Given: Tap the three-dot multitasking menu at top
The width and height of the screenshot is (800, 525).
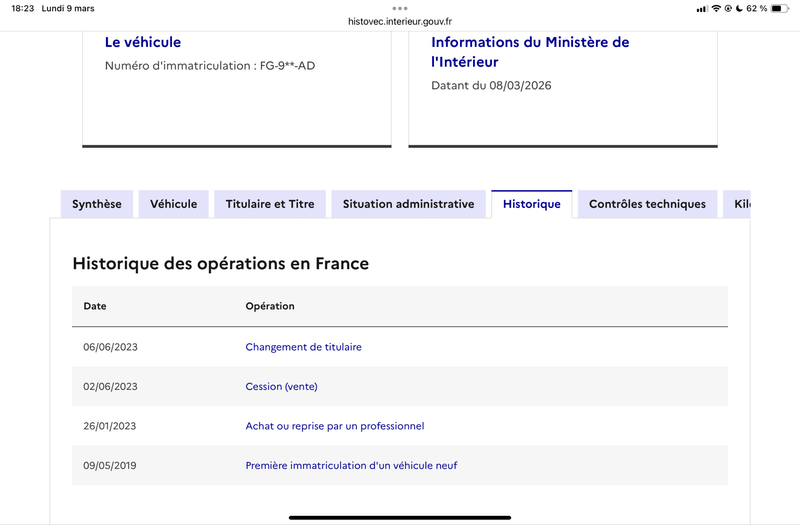Looking at the screenshot, I should coord(400,7).
